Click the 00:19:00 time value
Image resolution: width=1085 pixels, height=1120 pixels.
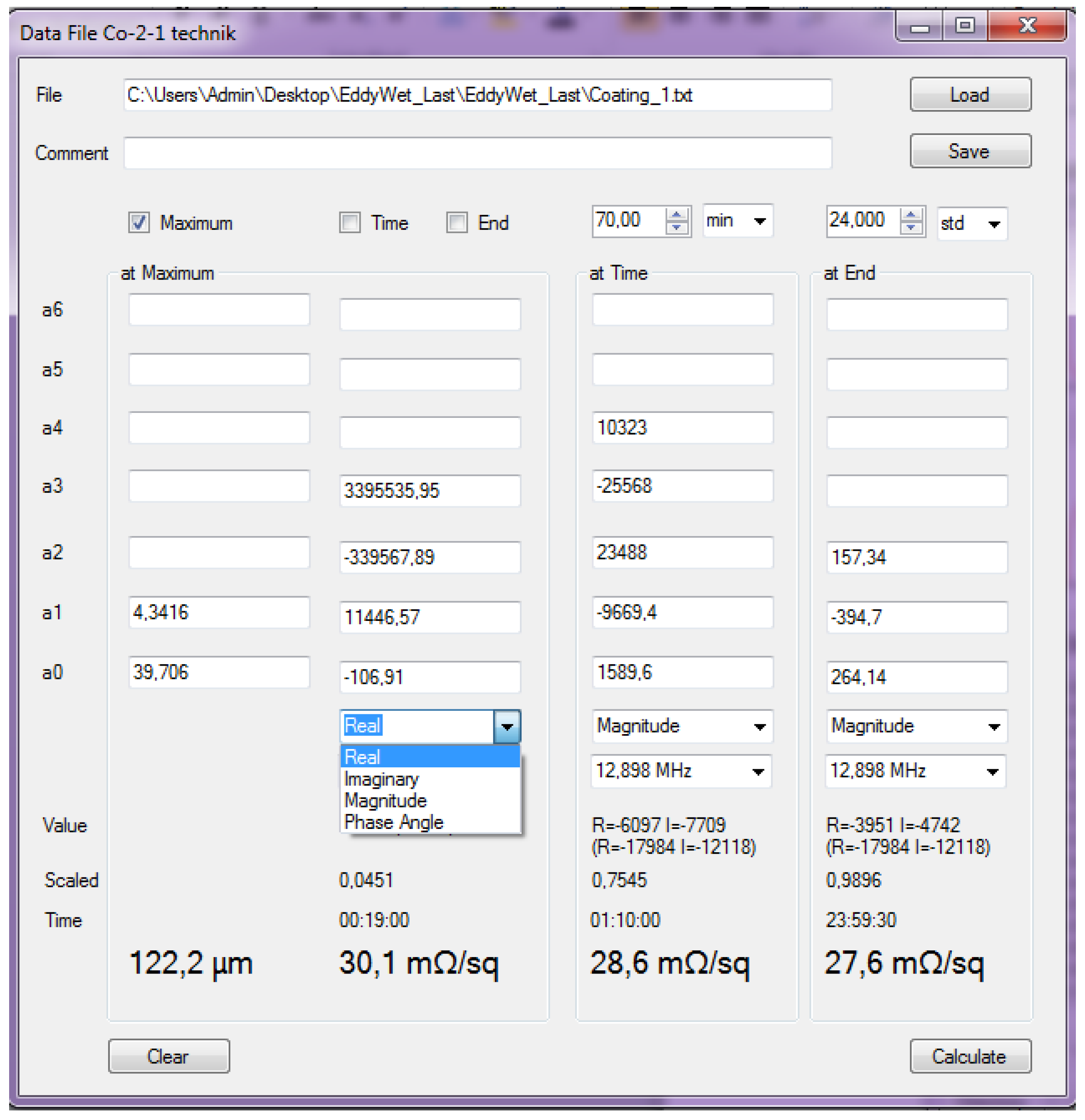click(374, 920)
